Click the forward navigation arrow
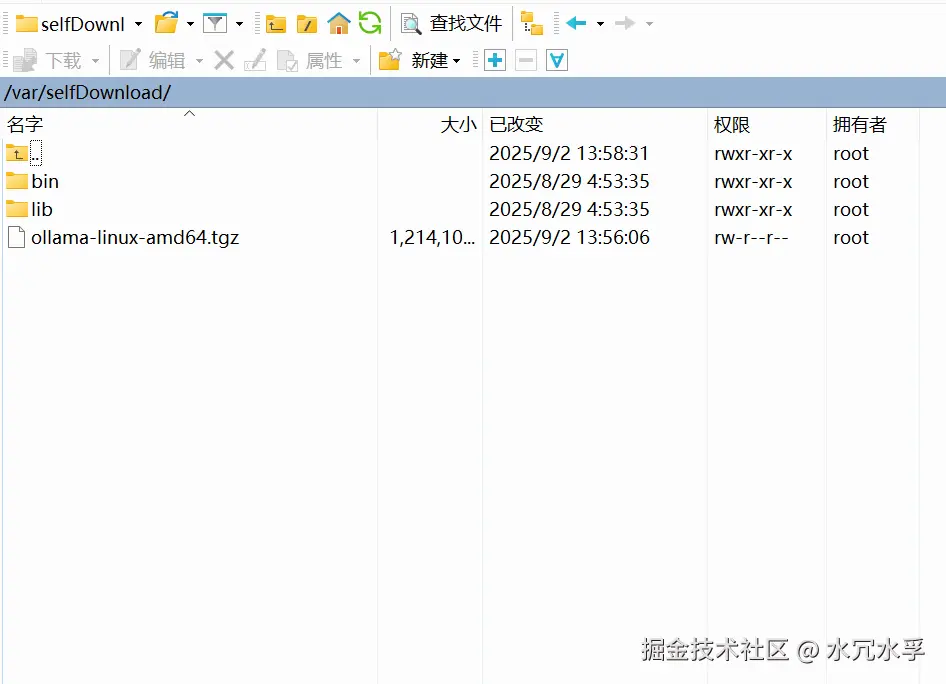Image resolution: width=946 pixels, height=684 pixels. (x=624, y=24)
